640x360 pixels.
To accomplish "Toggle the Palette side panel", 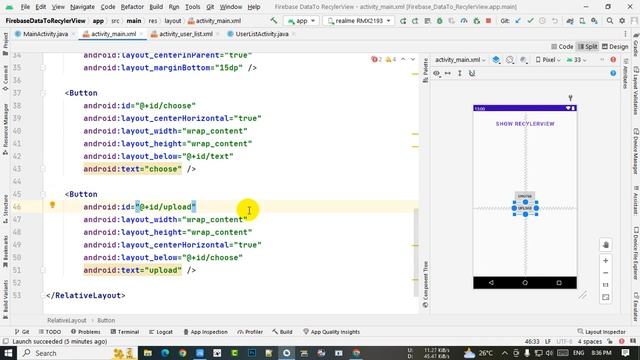I will tap(425, 70).
